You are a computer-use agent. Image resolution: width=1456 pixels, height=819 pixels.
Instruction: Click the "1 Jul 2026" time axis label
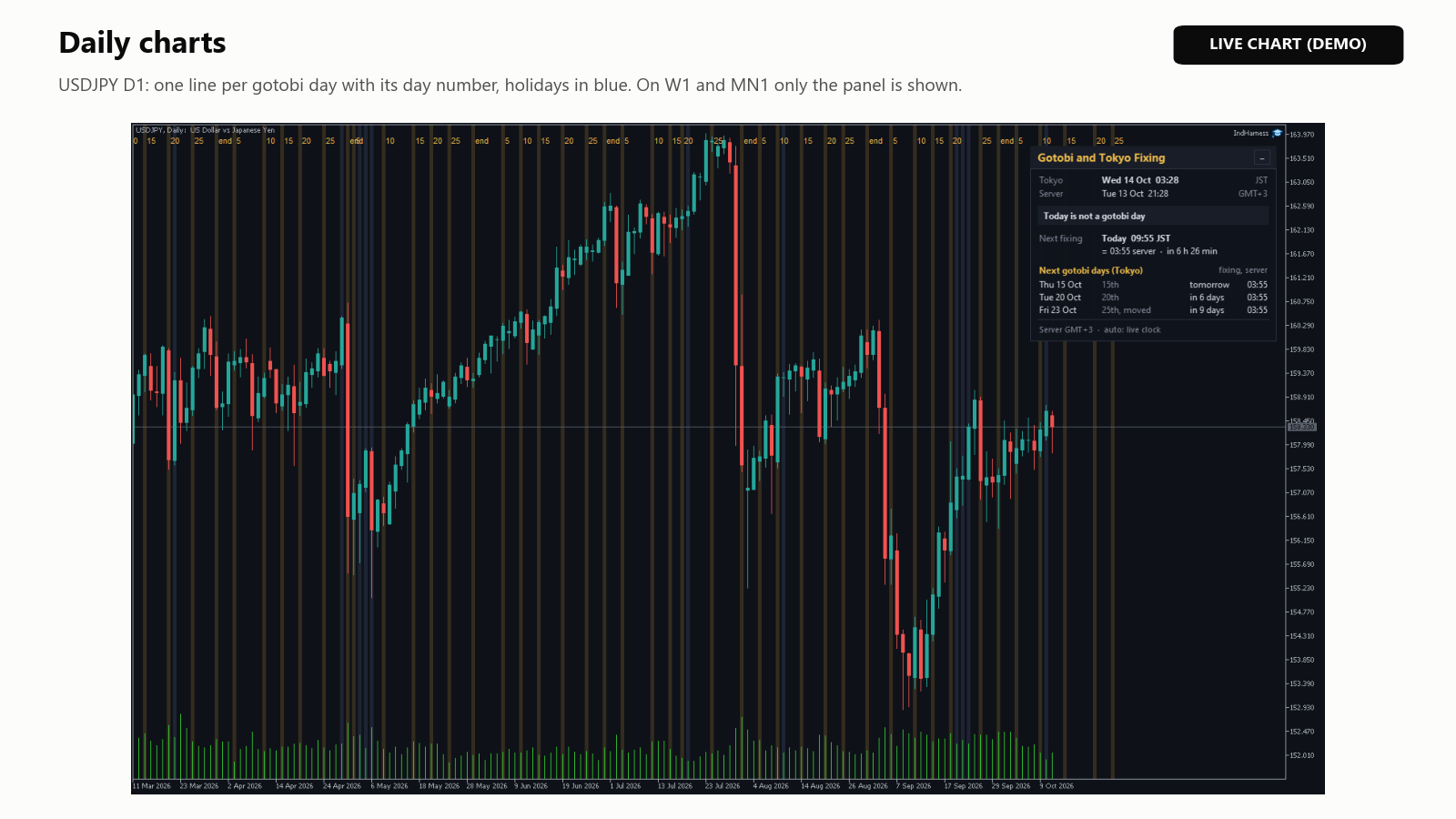point(625,786)
